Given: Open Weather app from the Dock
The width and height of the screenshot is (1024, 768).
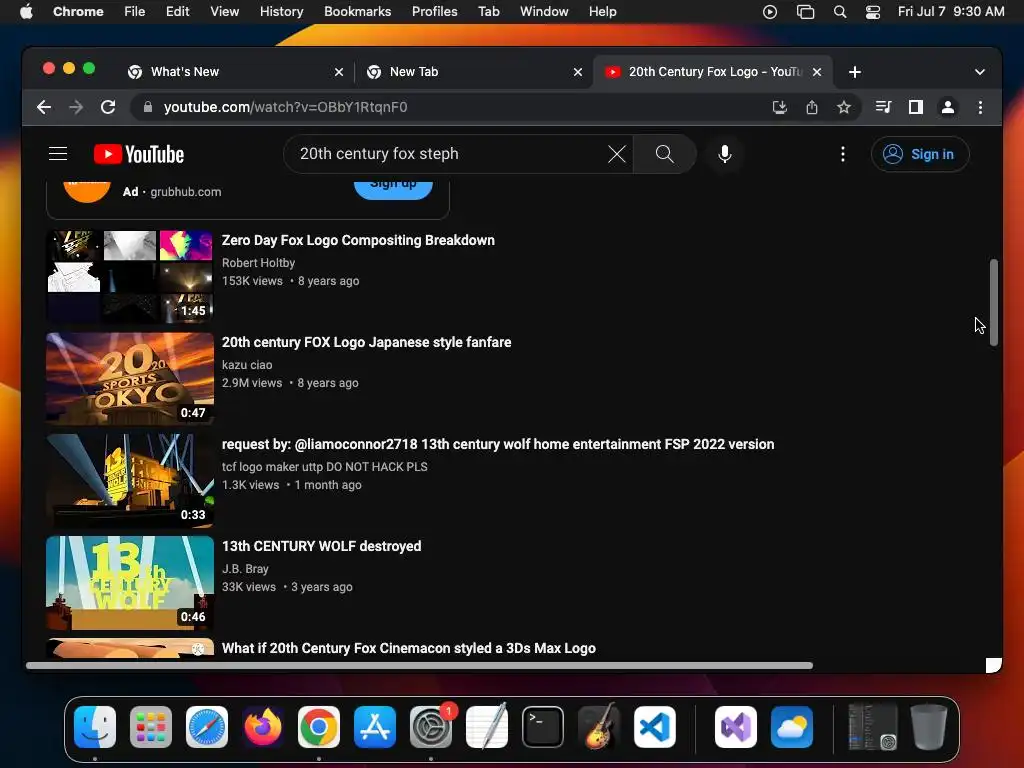Looking at the screenshot, I should (792, 727).
